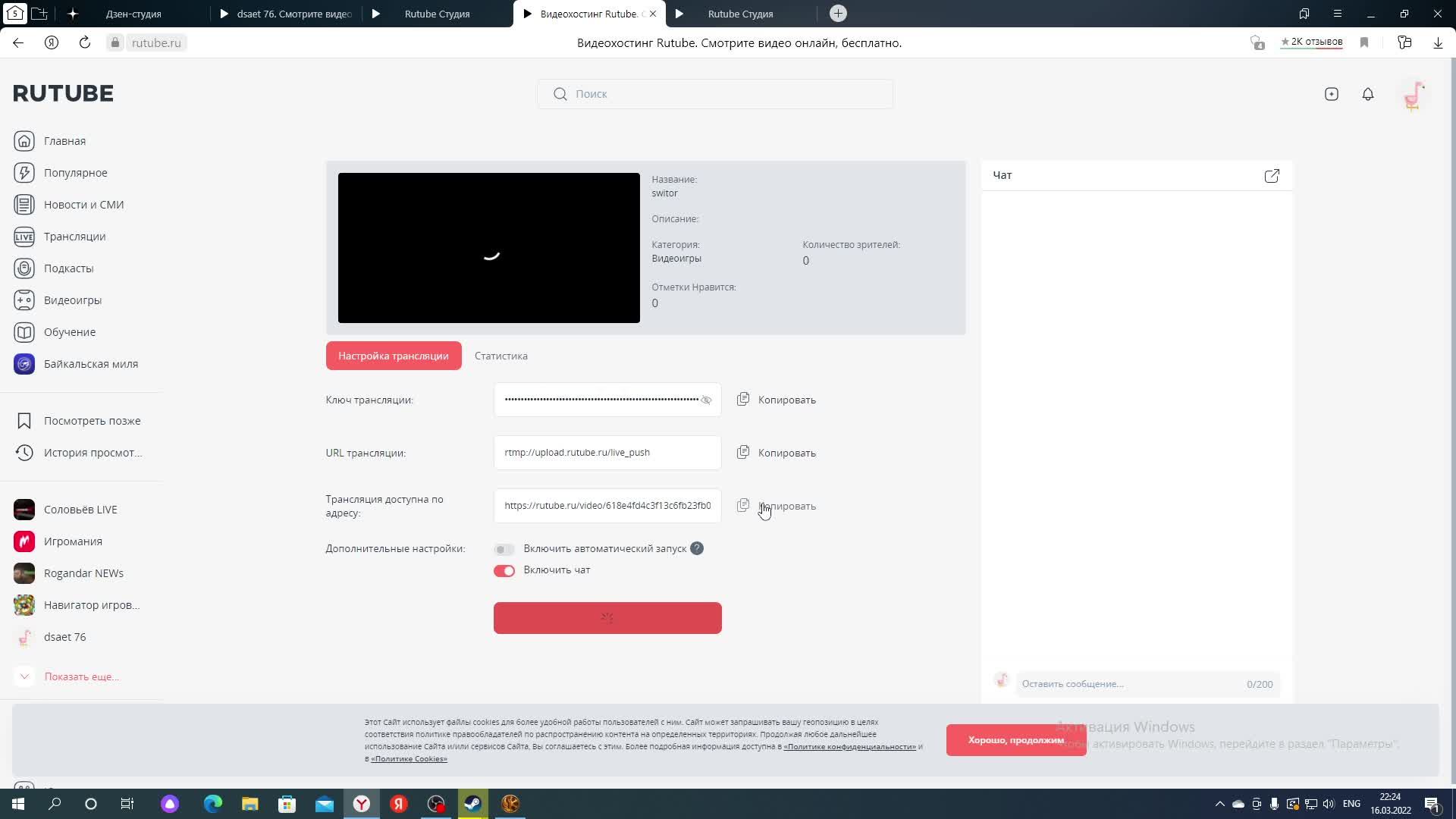
Task: Accept cookies with Хорошо, продолжим button
Action: tap(1015, 740)
